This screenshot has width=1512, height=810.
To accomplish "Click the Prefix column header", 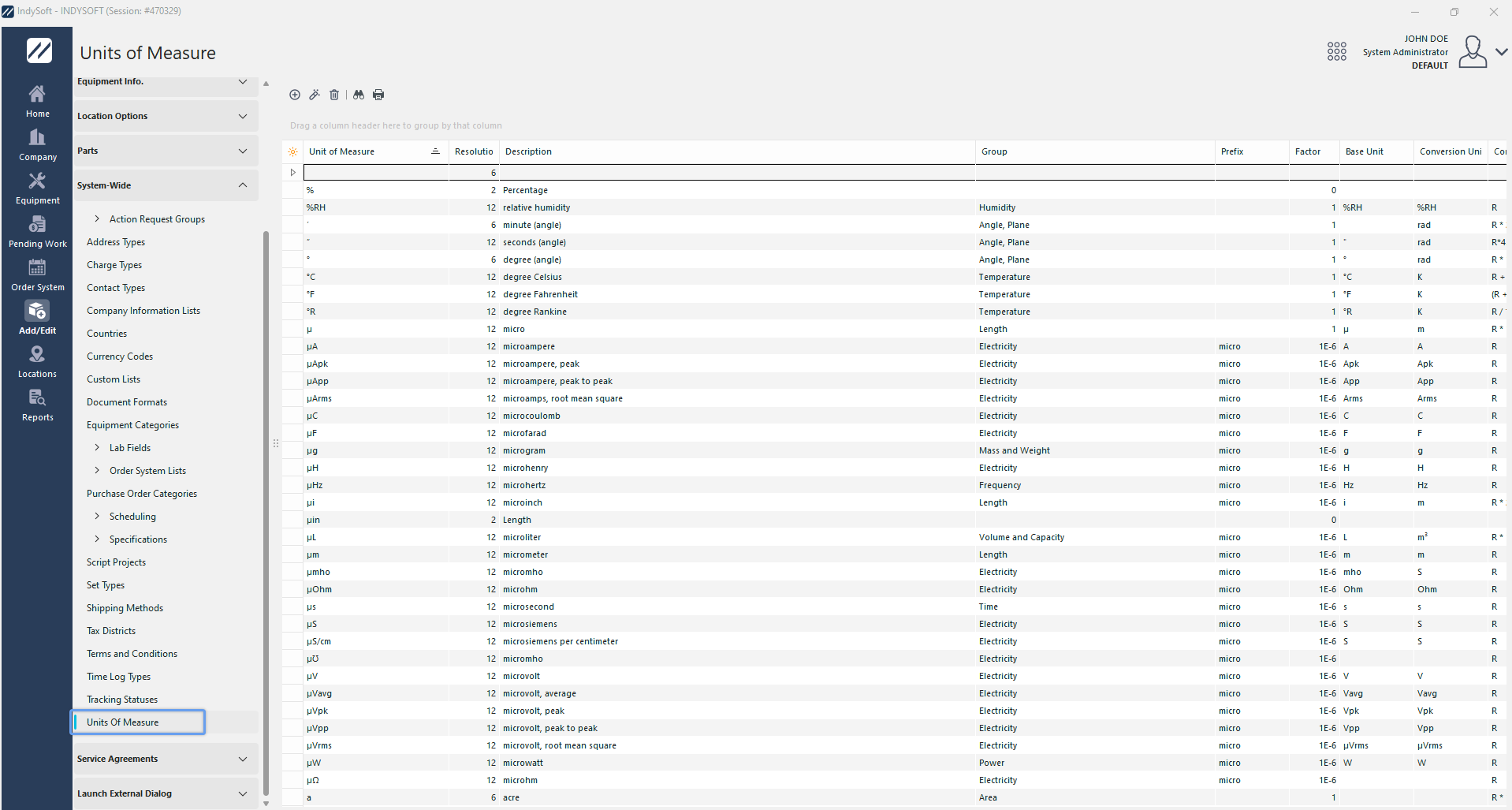I will tap(1253, 151).
